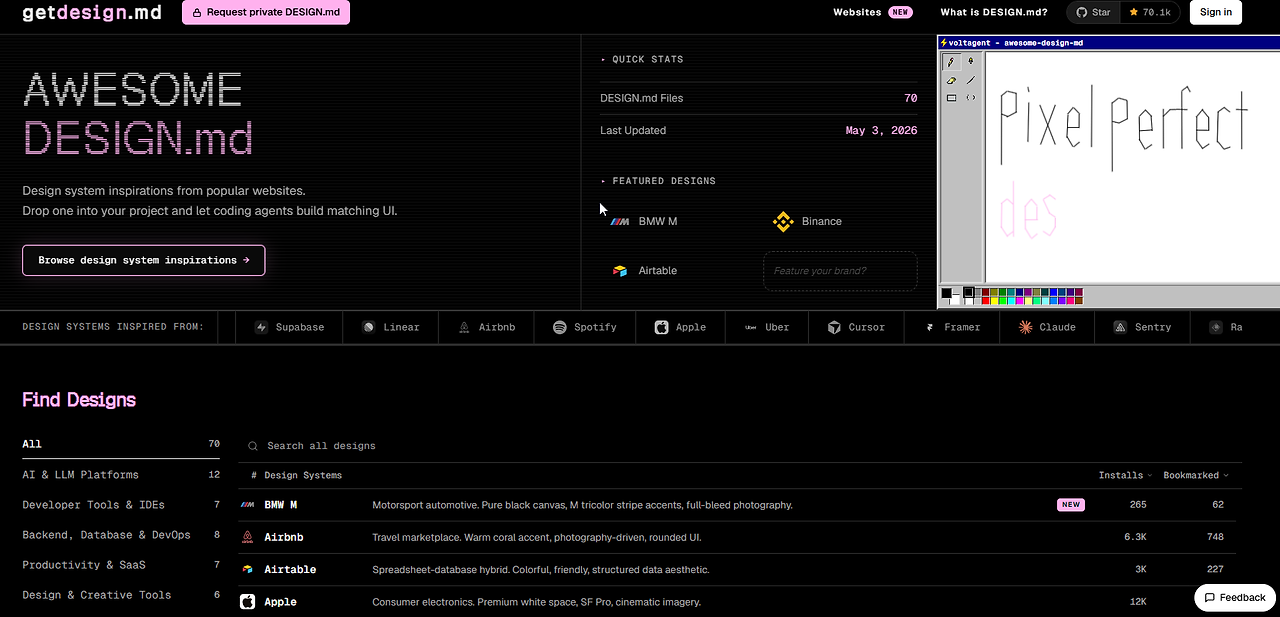Select the brush tool beside the pencil
The width and height of the screenshot is (1280, 617).
(970, 62)
